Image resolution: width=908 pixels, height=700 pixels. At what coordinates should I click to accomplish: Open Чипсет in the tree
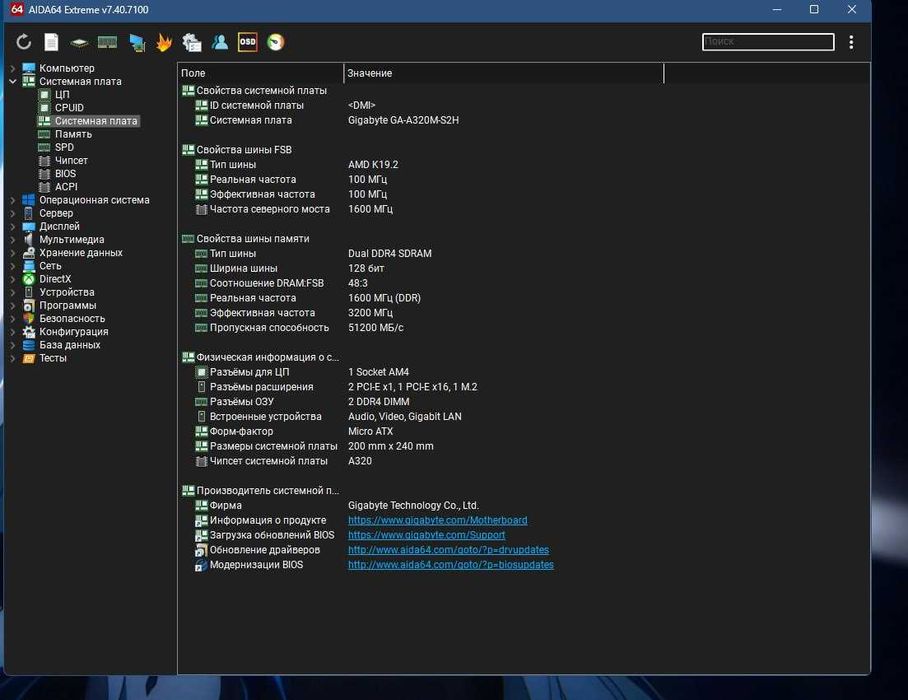(71, 160)
